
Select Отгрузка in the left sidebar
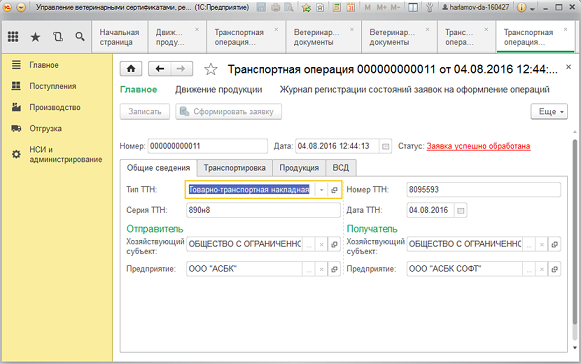pos(46,129)
